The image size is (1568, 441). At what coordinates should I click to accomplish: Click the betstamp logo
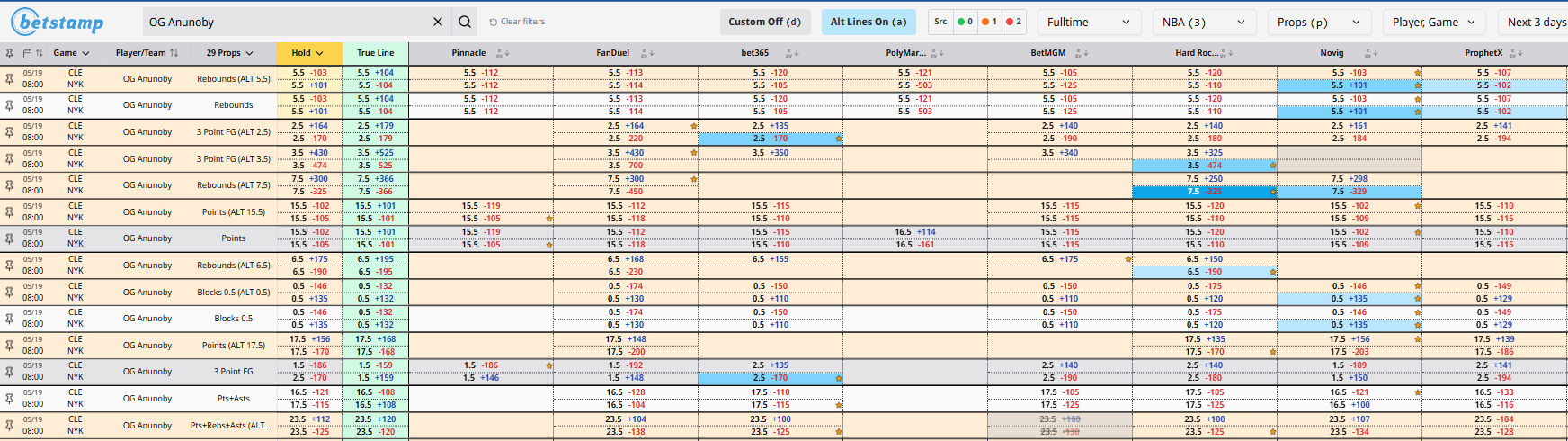[57, 21]
